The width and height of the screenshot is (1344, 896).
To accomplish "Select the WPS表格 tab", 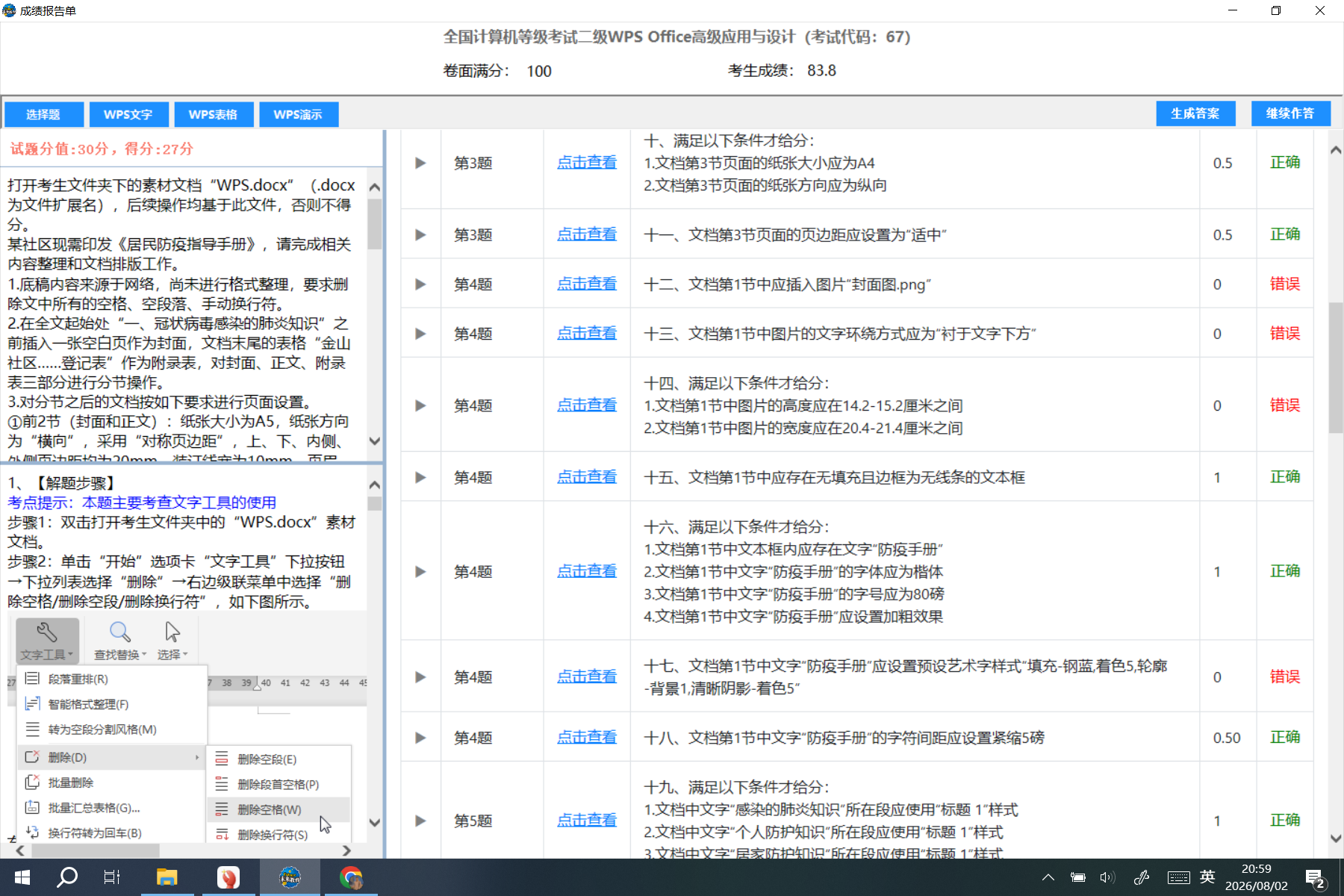I will (214, 114).
